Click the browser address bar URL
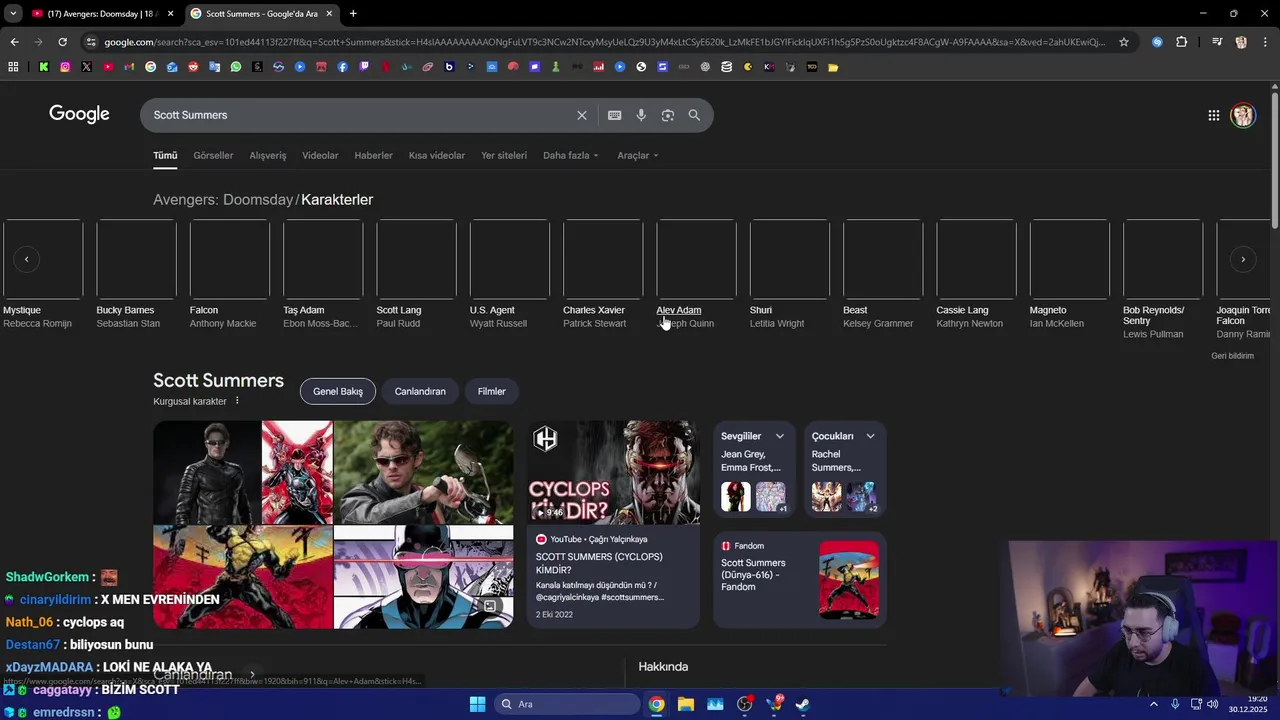Image resolution: width=1280 pixels, height=720 pixels. click(604, 42)
